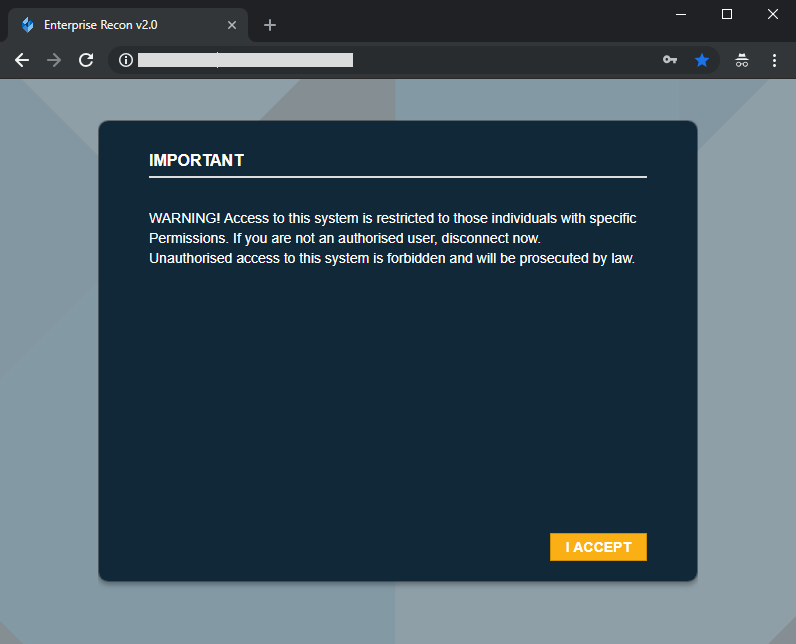Screen dimensions: 796x644
Task: Reload the Enterprise Recon page
Action: 86,60
